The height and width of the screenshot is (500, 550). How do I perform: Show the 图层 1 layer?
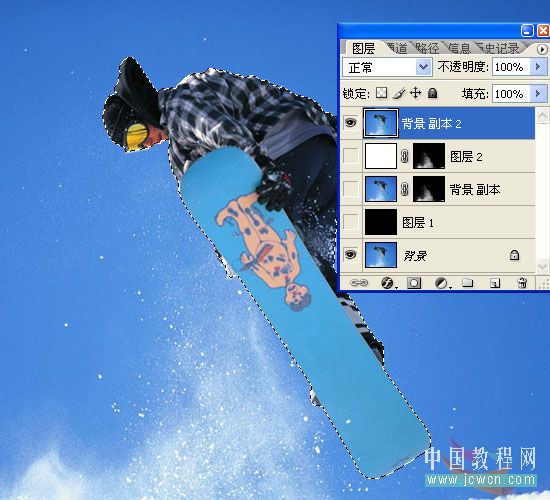point(351,222)
